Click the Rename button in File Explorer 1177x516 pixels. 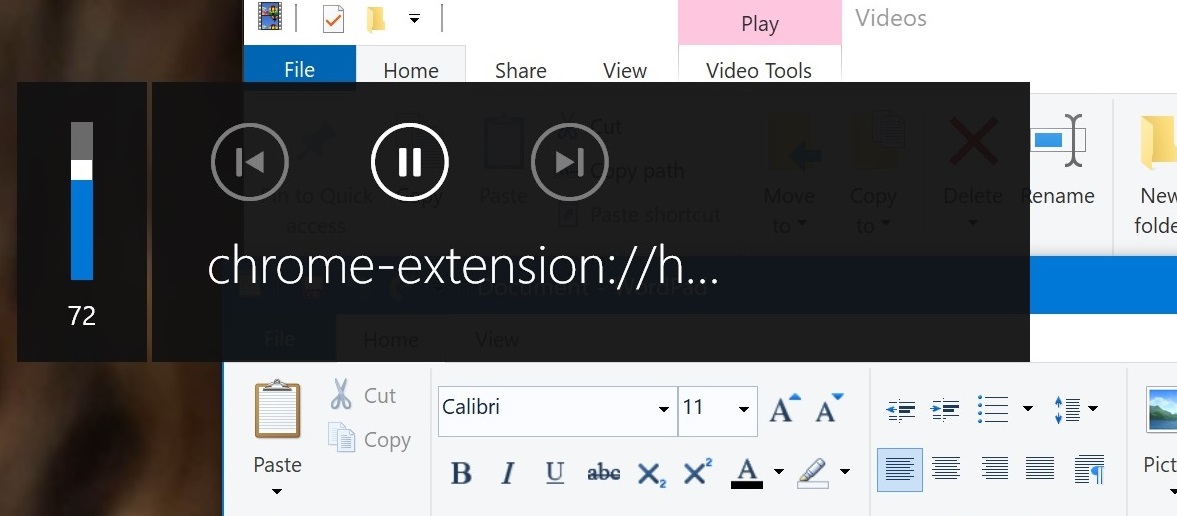point(1057,162)
